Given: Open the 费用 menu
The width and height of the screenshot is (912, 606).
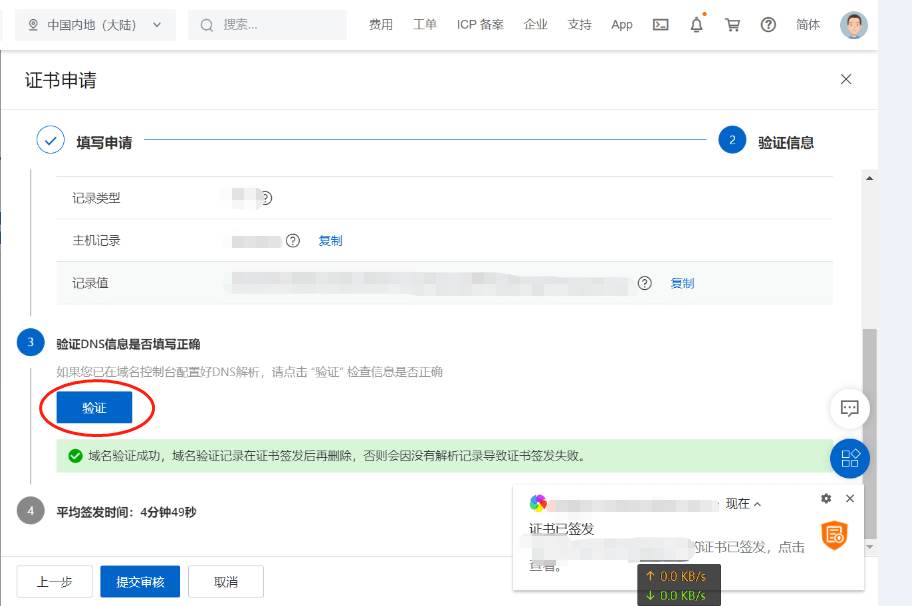Looking at the screenshot, I should point(381,25).
